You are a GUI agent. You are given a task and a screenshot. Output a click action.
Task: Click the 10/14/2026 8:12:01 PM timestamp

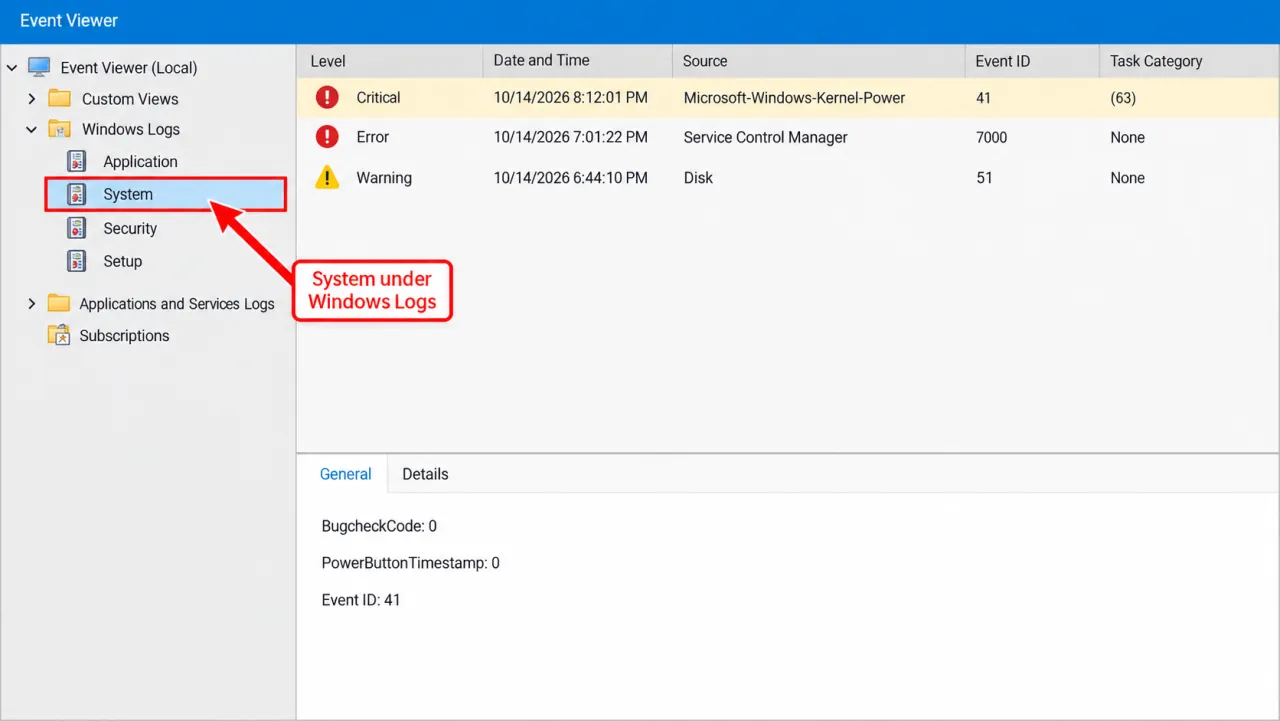571,98
